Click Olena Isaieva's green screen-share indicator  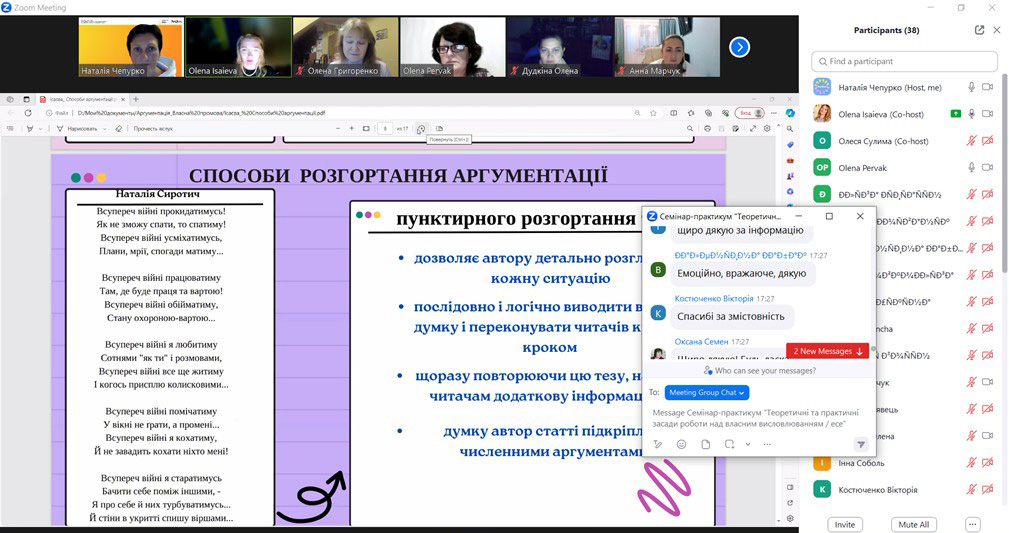[956, 114]
